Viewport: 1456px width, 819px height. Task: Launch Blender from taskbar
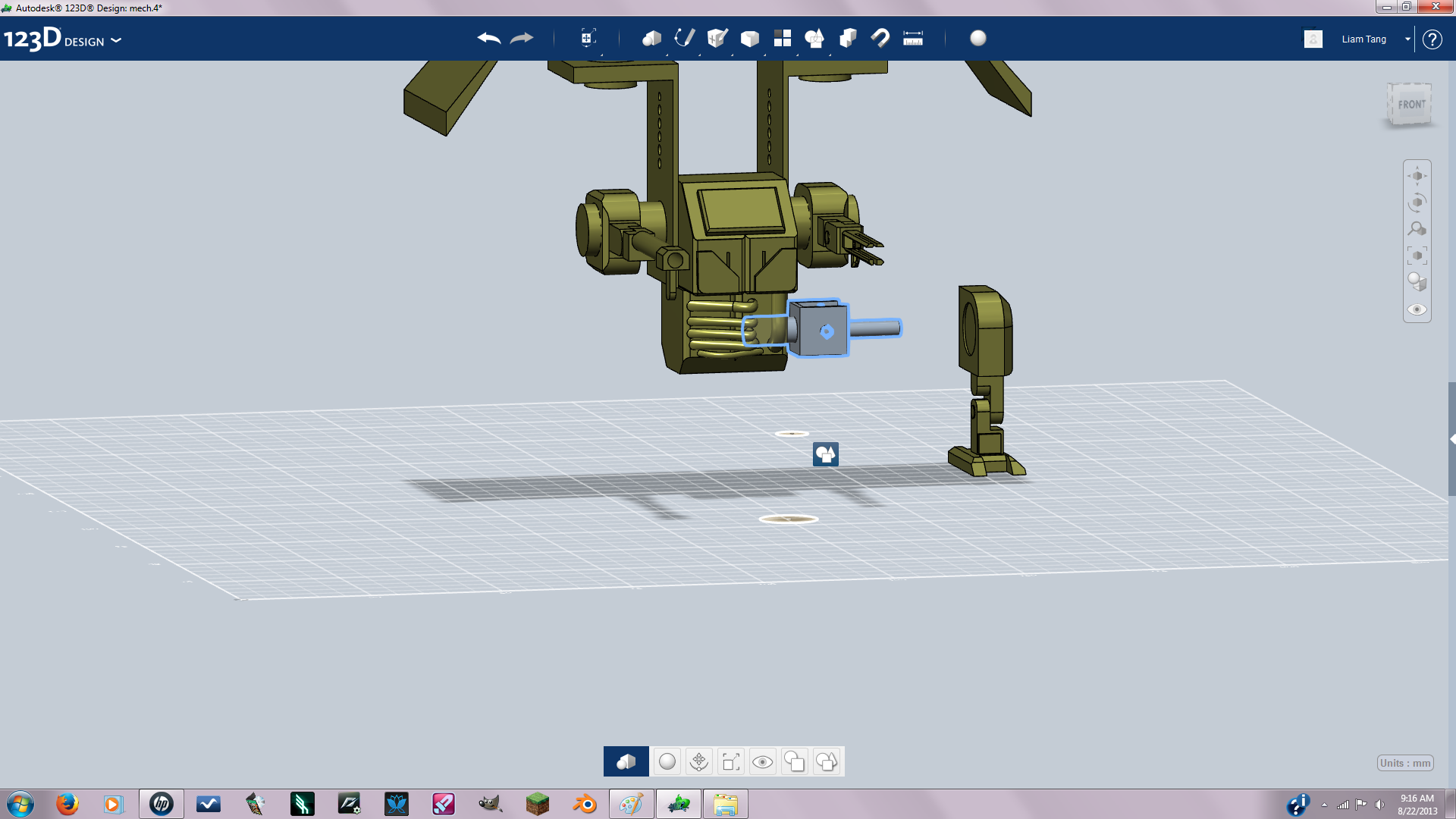tap(585, 804)
